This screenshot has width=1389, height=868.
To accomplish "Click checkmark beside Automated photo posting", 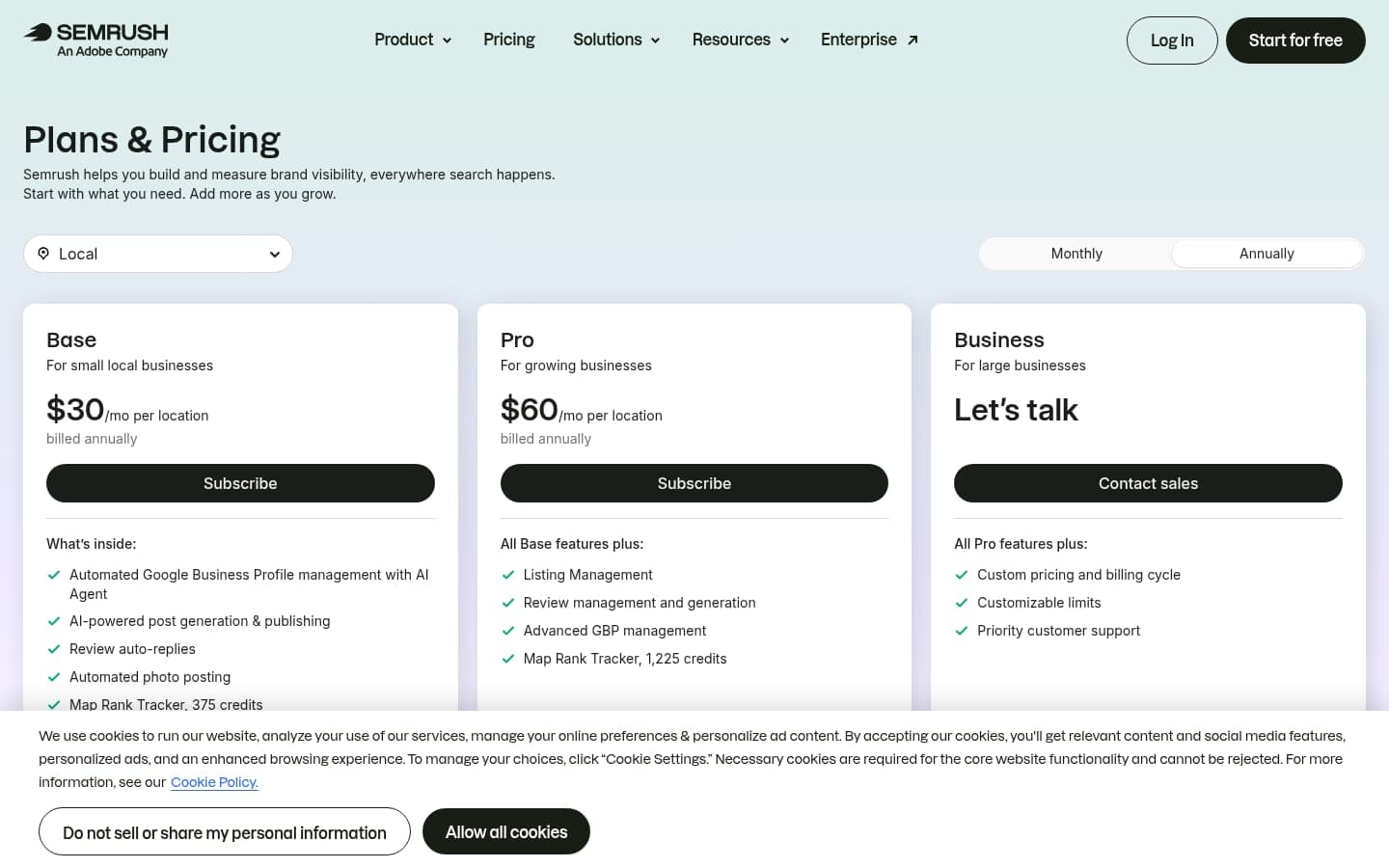I will tap(54, 677).
